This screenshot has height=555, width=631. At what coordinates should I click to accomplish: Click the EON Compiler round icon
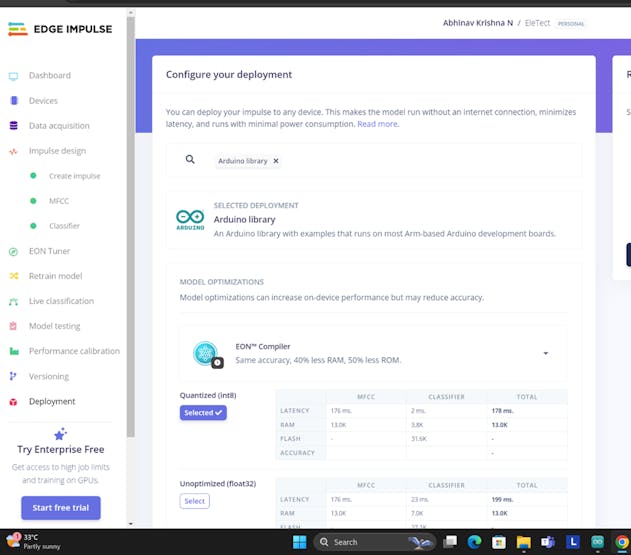[206, 354]
